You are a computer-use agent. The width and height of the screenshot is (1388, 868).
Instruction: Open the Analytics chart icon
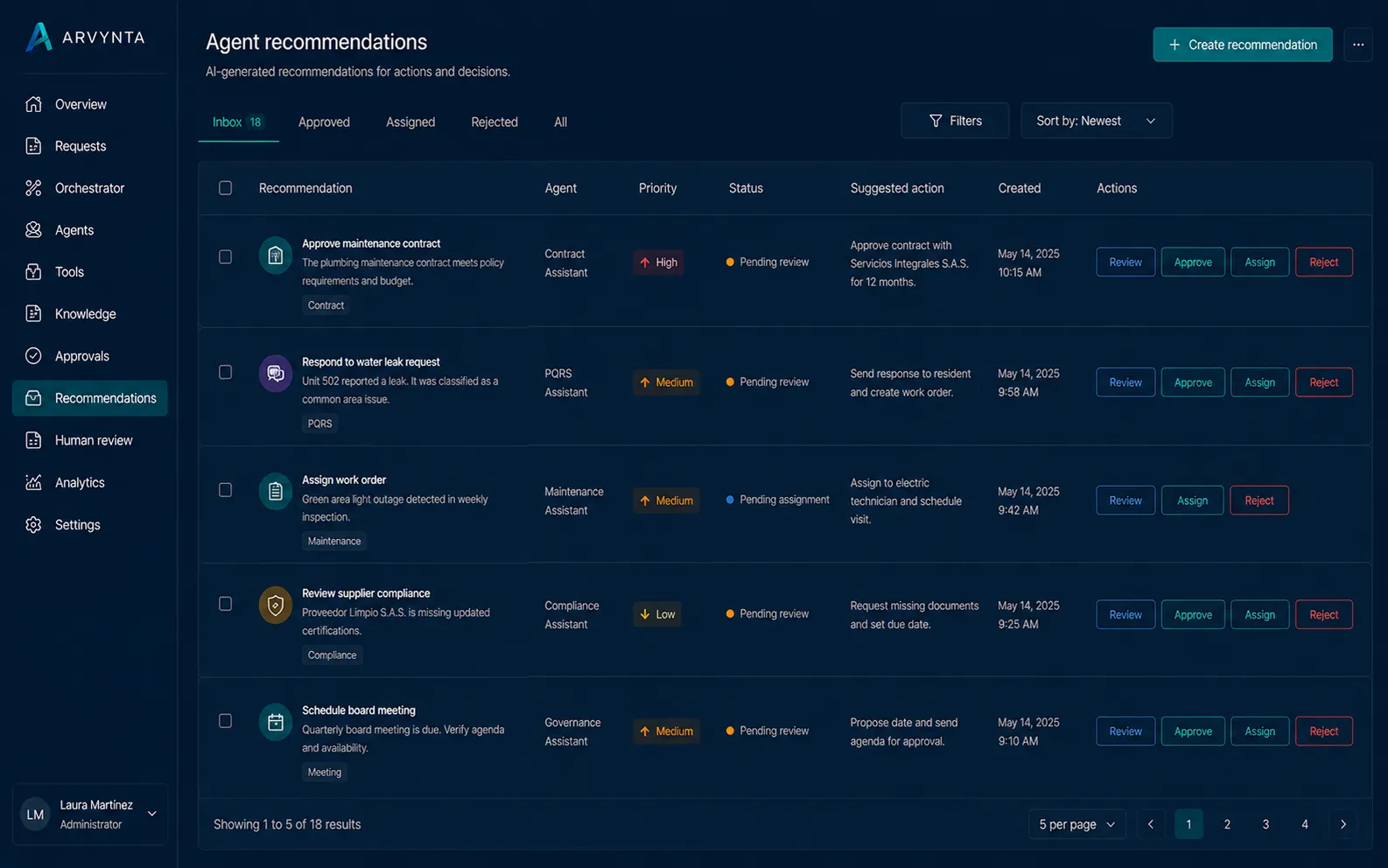[x=33, y=482]
